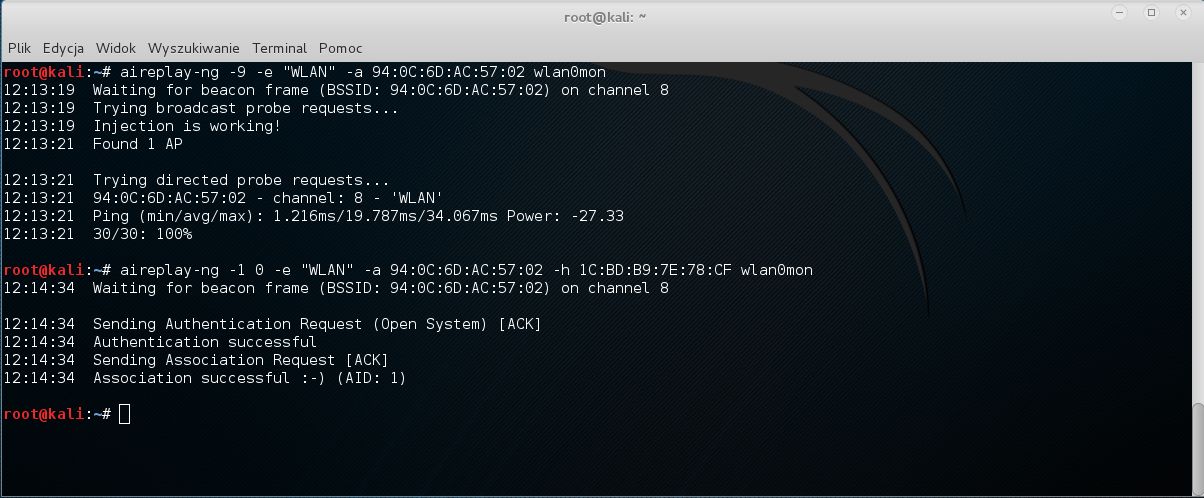Open the Wyszukiwanie menu
This screenshot has width=1204, height=498.
coord(194,48)
